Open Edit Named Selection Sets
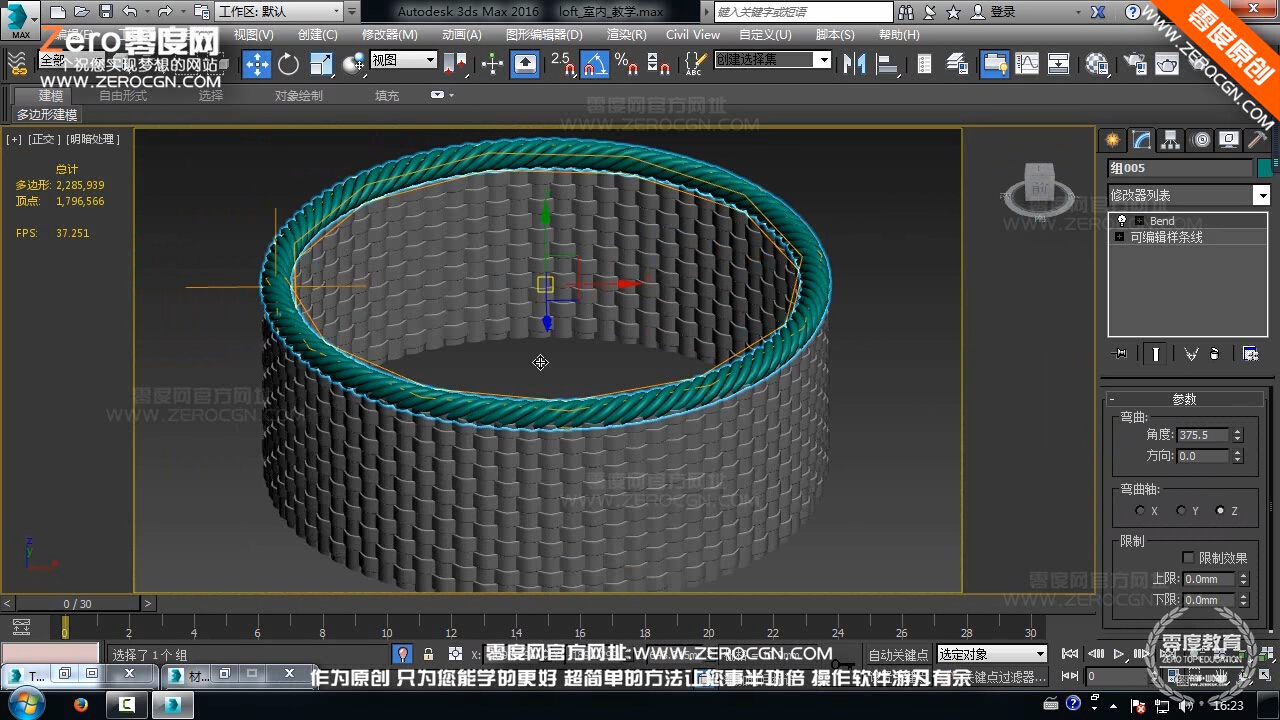Viewport: 1280px width, 720px height. click(x=694, y=64)
